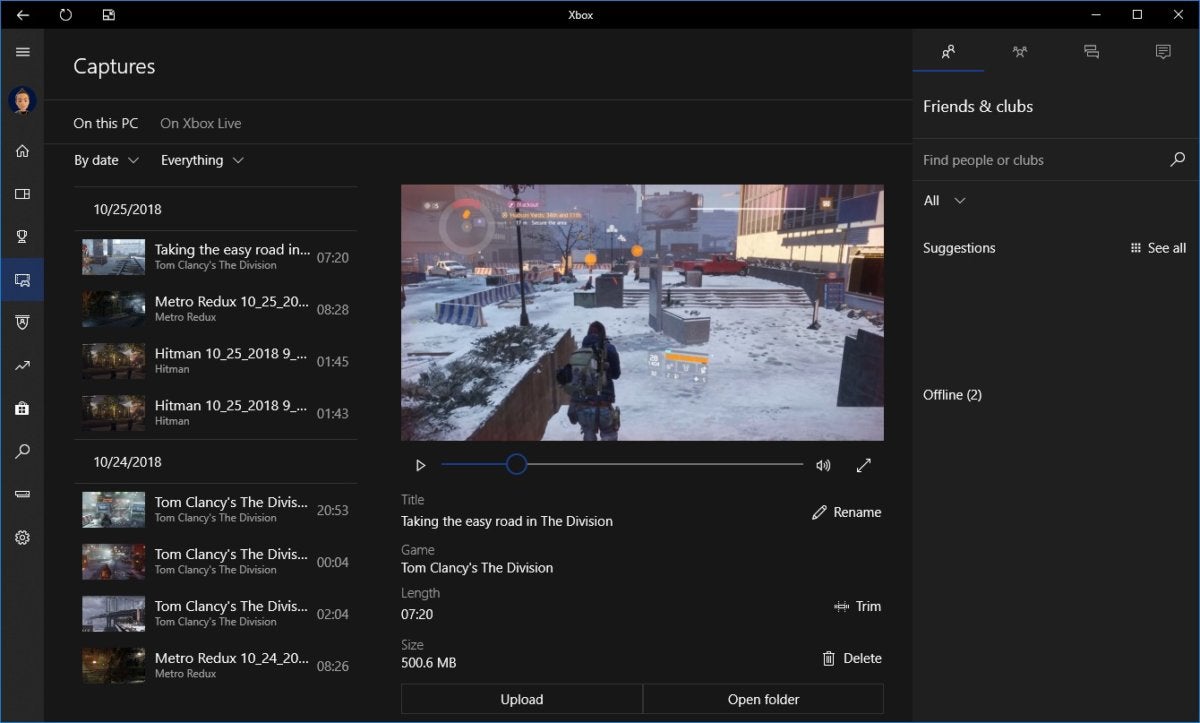Click the refresh icon in title bar

[x=66, y=15]
